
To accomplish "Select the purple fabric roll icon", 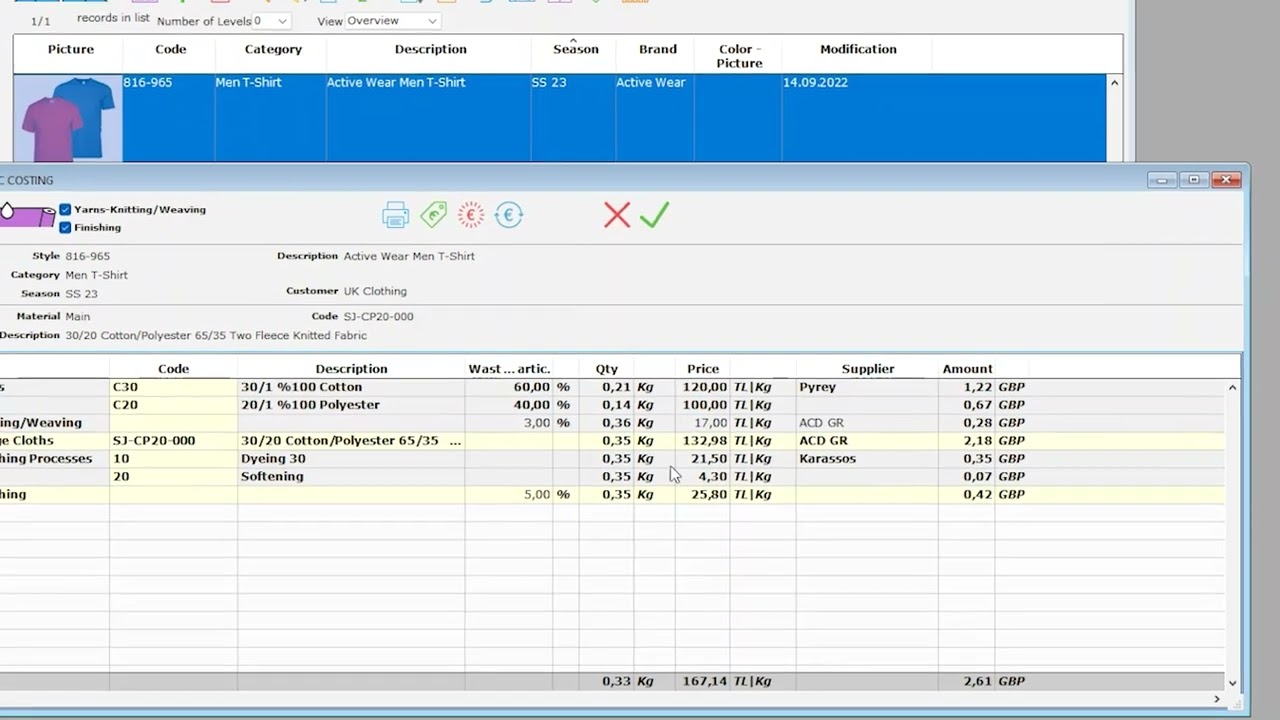I will [27, 215].
